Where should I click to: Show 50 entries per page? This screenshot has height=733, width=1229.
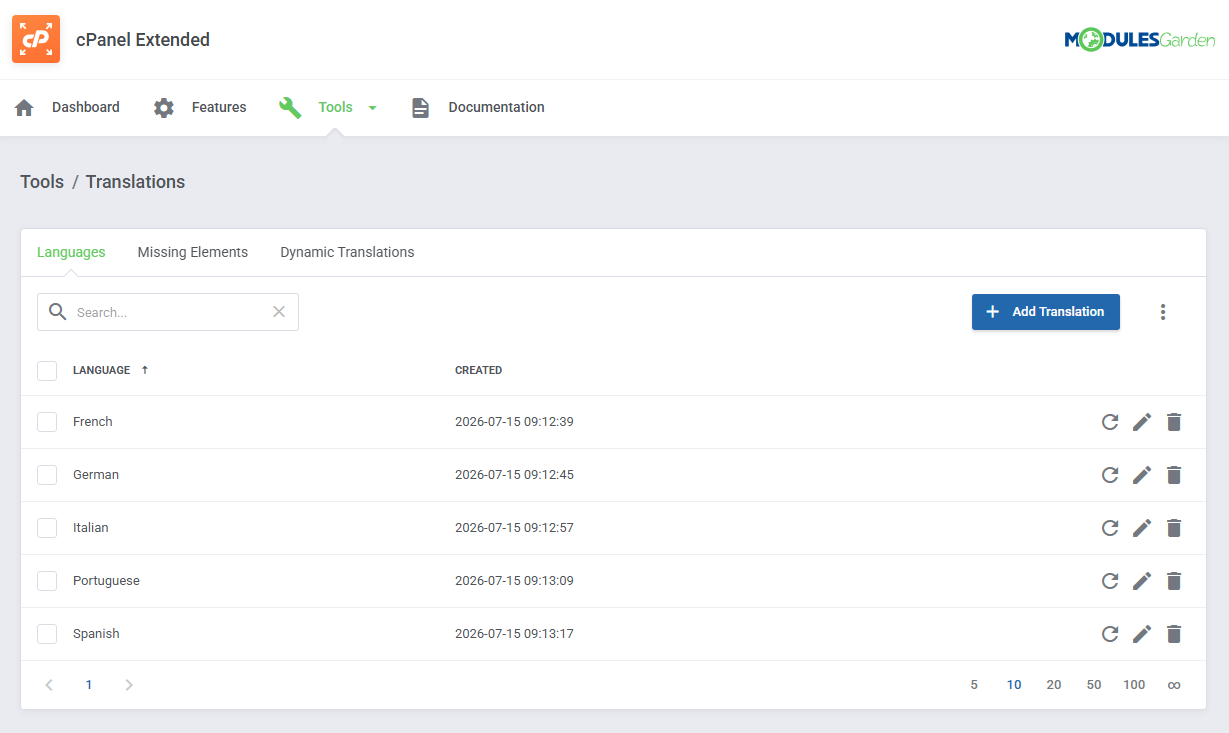pos(1094,685)
